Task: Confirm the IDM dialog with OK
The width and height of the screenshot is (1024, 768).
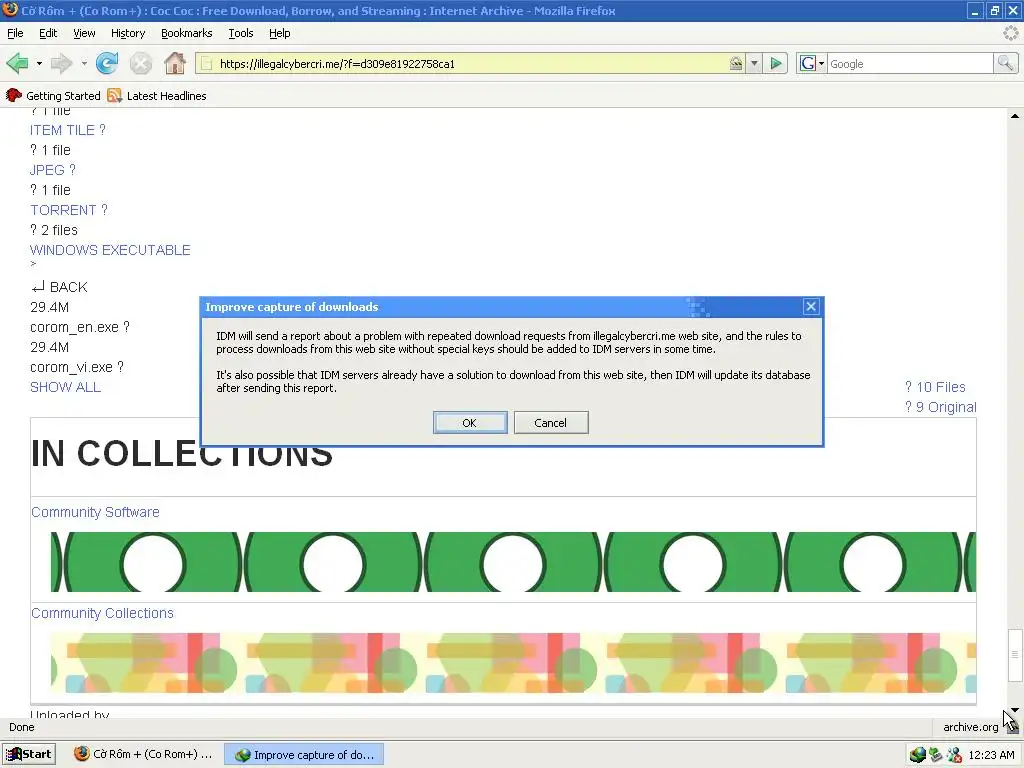Action: 470,423
